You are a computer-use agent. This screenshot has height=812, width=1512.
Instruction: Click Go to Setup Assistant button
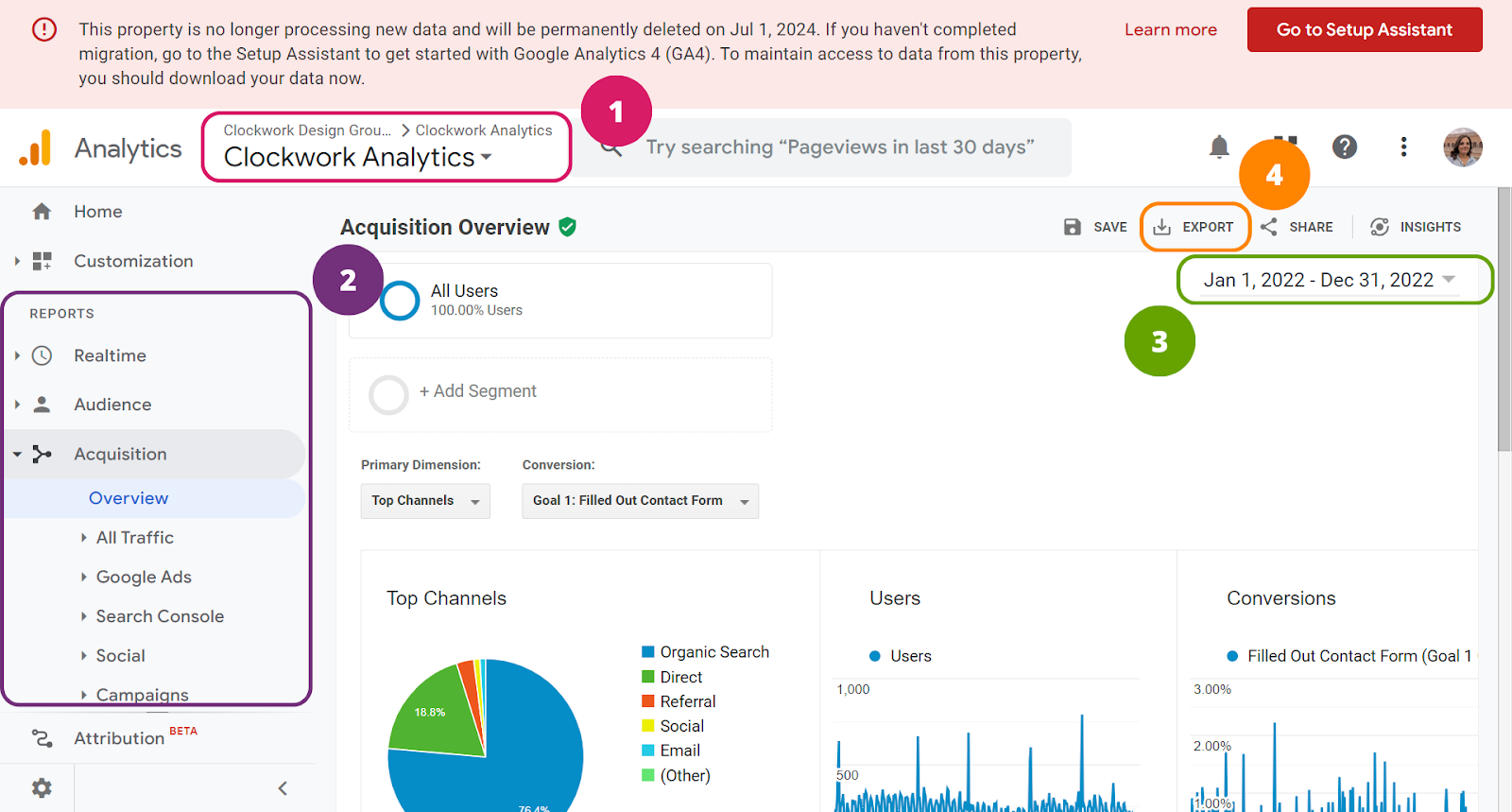tap(1365, 29)
